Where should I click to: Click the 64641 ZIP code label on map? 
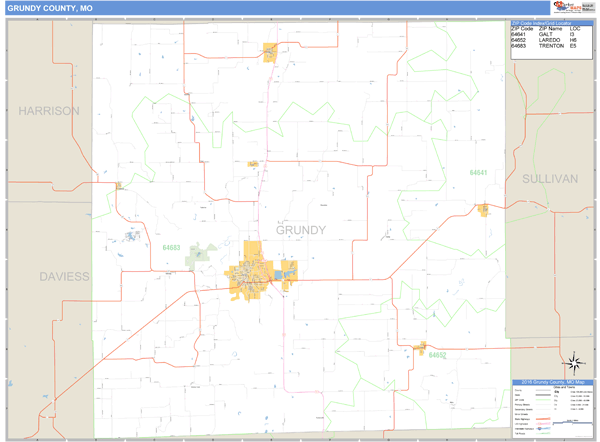tap(479, 173)
